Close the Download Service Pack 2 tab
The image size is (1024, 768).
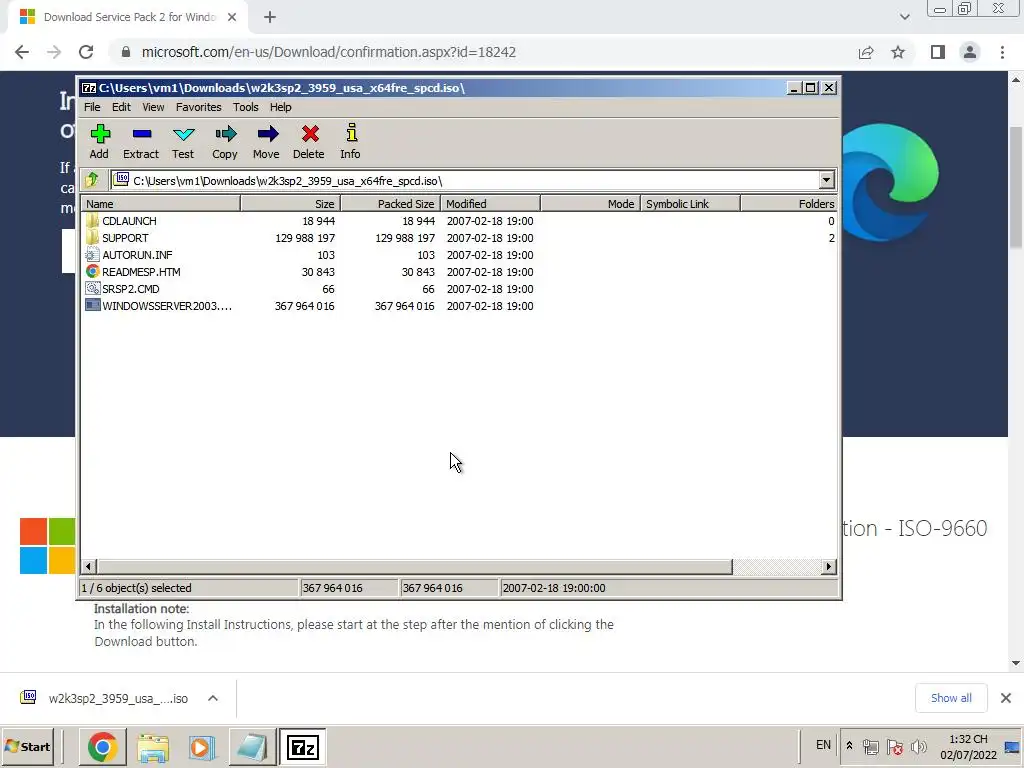point(232,18)
